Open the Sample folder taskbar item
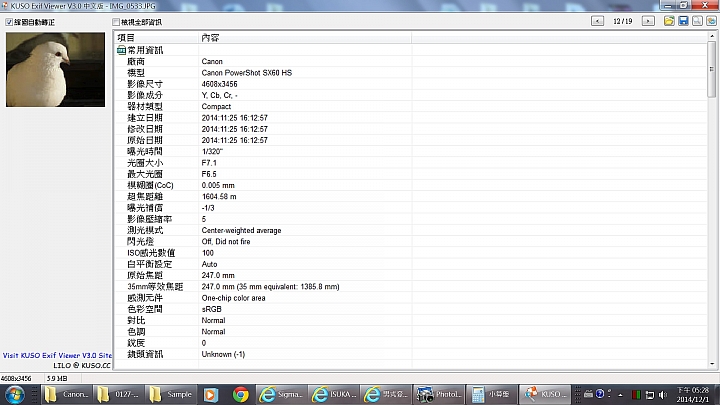The height and width of the screenshot is (405, 720). (172, 394)
